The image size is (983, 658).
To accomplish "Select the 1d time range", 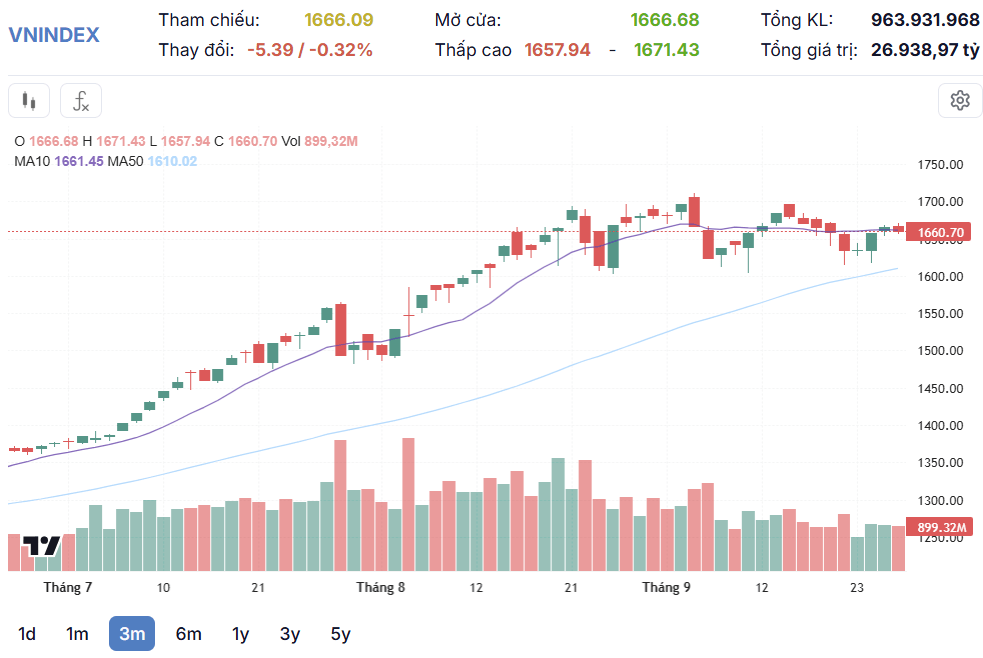I will [x=27, y=634].
